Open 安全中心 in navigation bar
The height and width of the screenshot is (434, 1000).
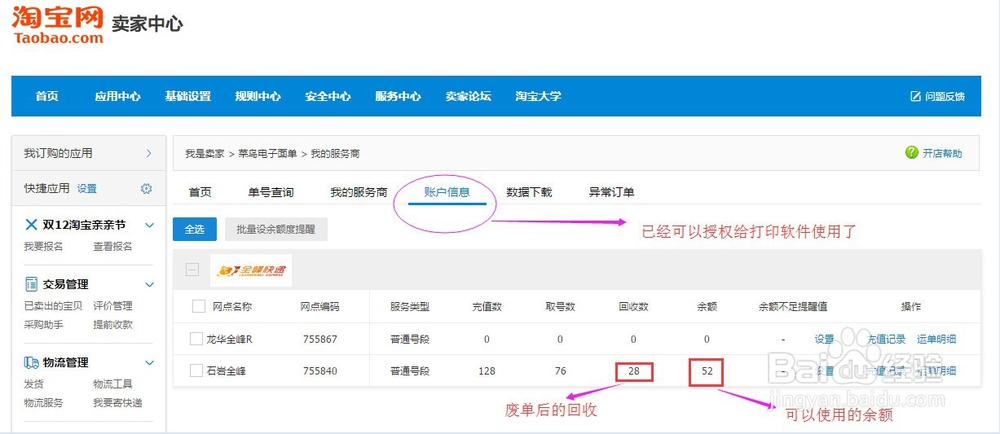click(x=328, y=97)
